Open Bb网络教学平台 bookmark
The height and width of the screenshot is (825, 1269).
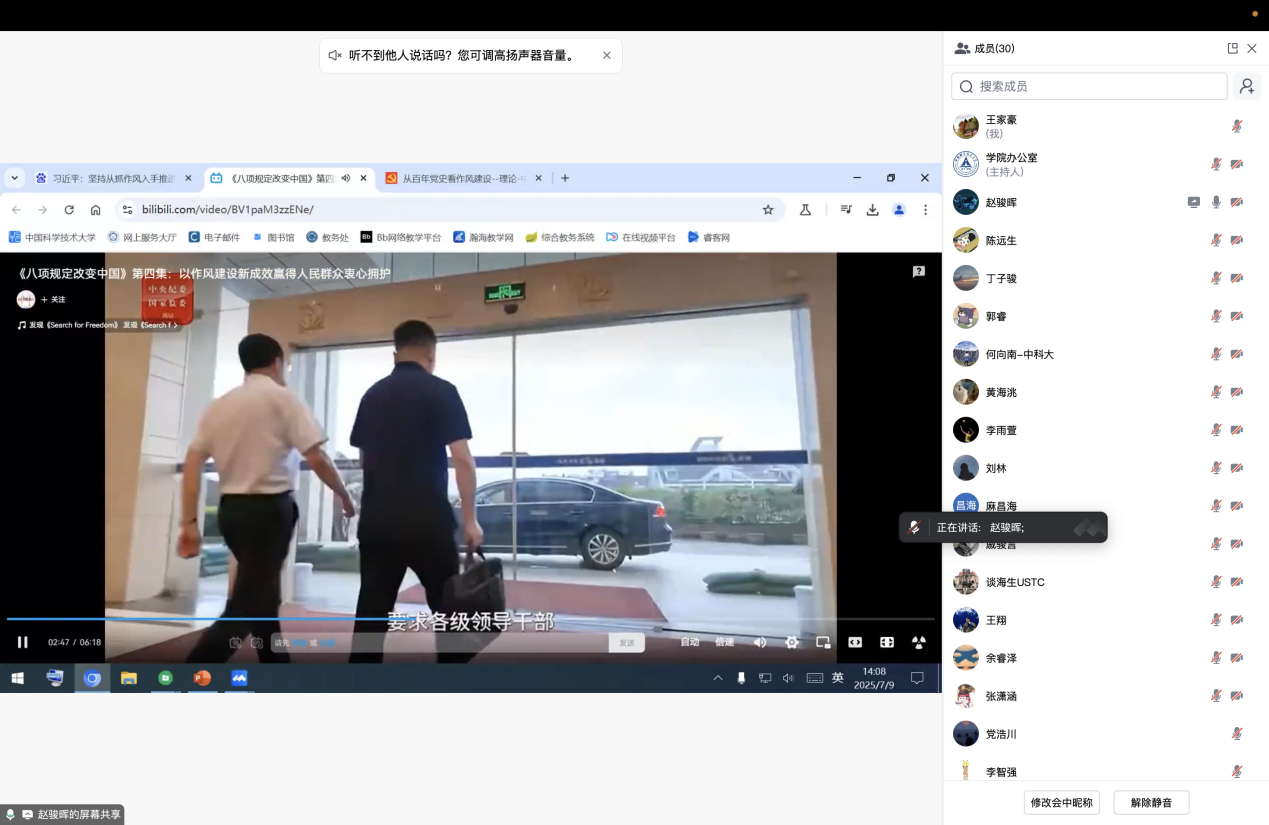pos(401,237)
